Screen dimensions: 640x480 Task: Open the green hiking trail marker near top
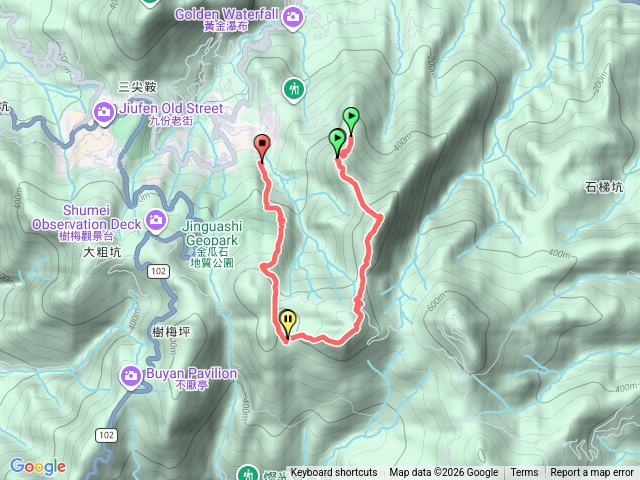point(294,90)
